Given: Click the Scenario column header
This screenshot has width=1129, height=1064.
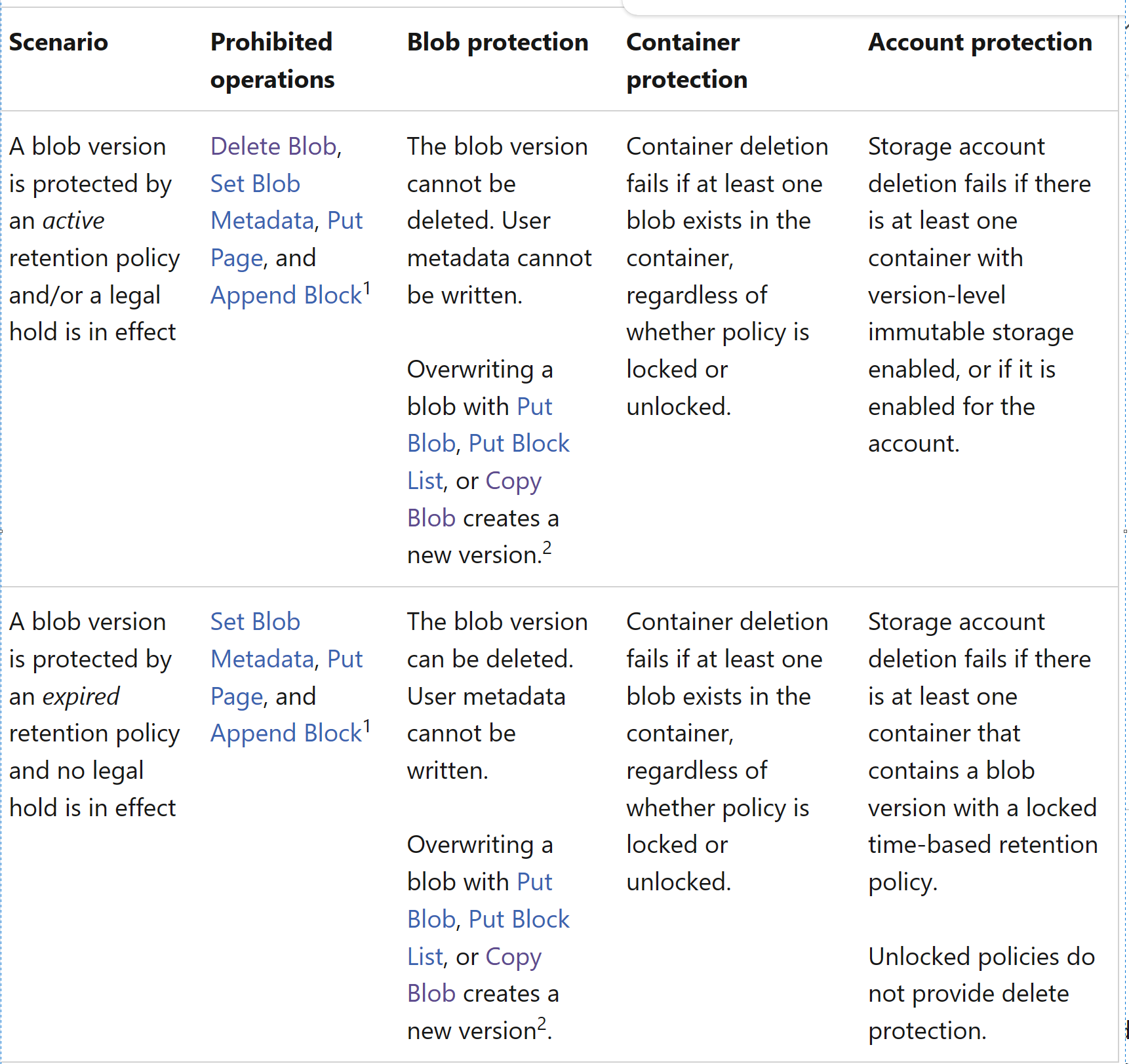Looking at the screenshot, I should [x=58, y=43].
